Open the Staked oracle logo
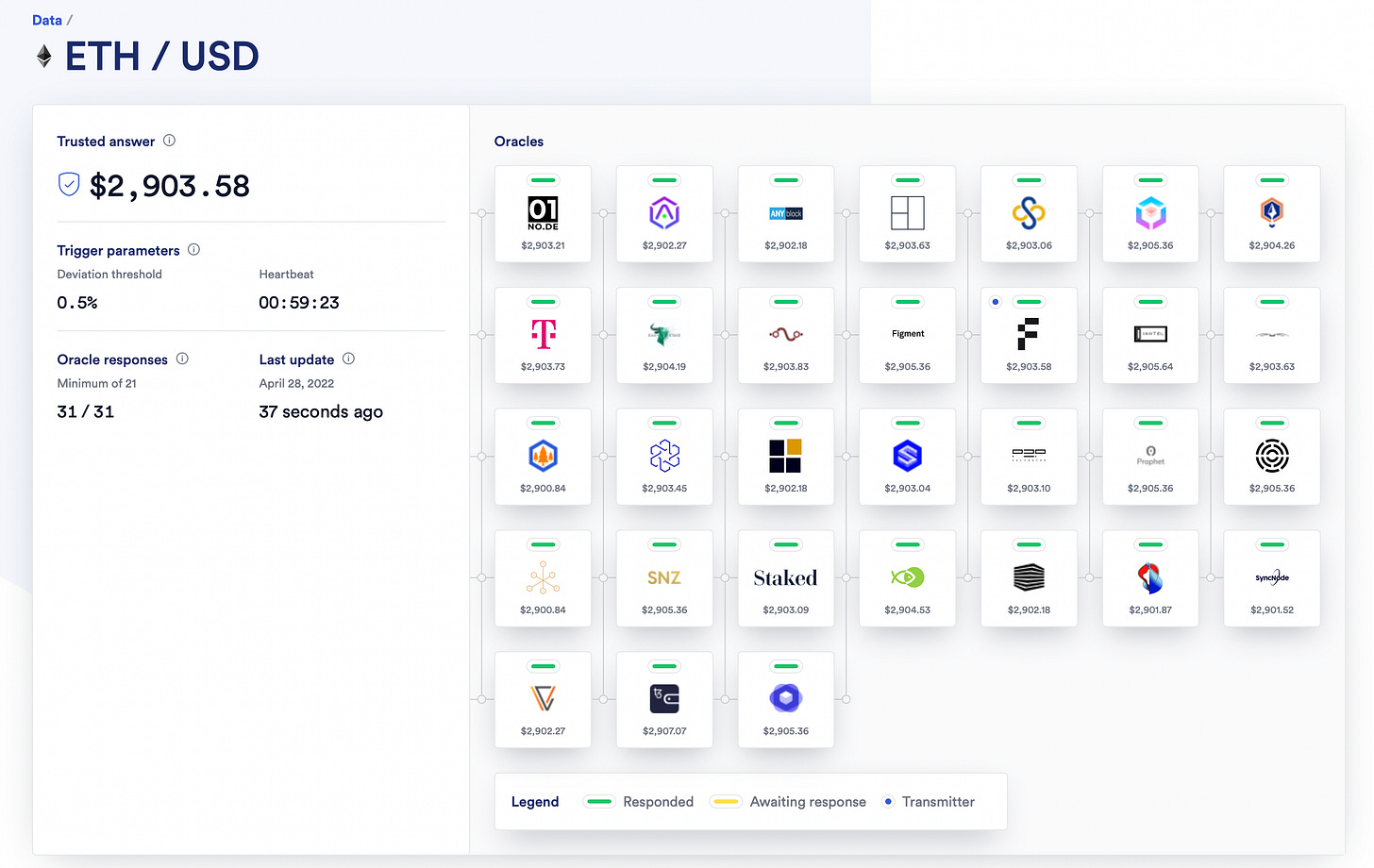Screen dimensions: 1374x868 pos(786,577)
